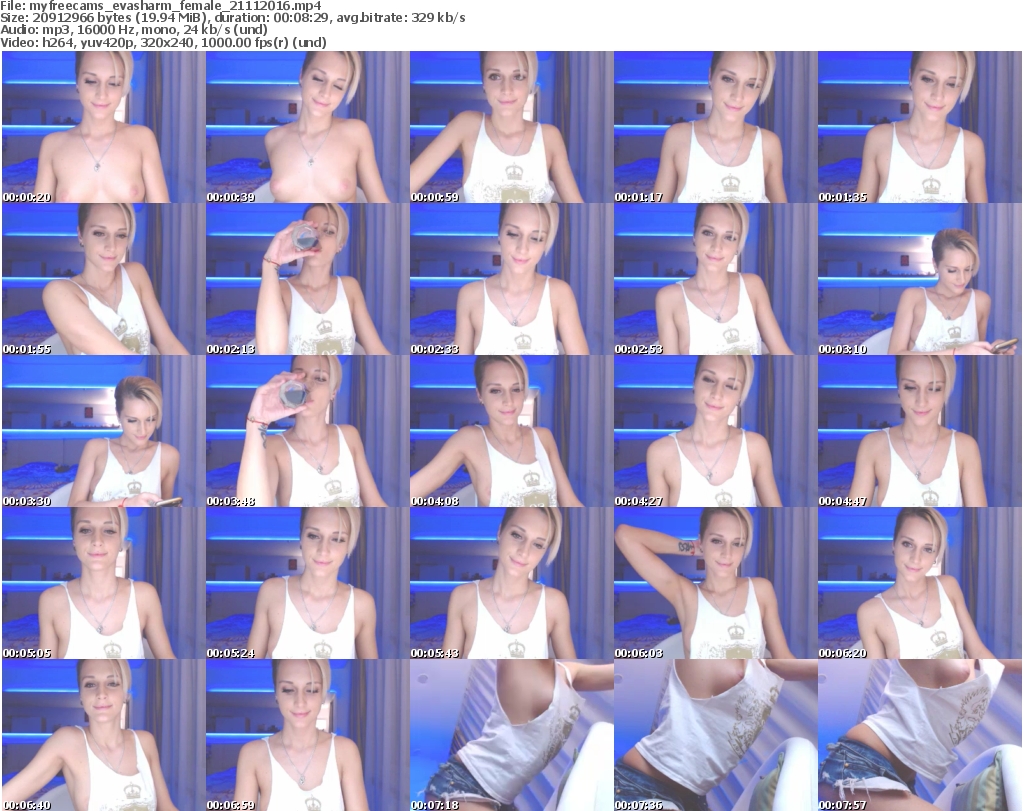Click the 'Size: 20912966 bytes' info line

232,18
